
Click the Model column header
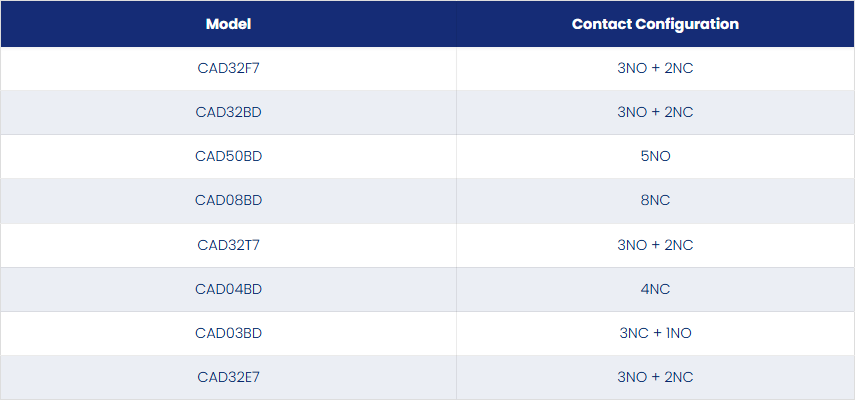point(228,24)
